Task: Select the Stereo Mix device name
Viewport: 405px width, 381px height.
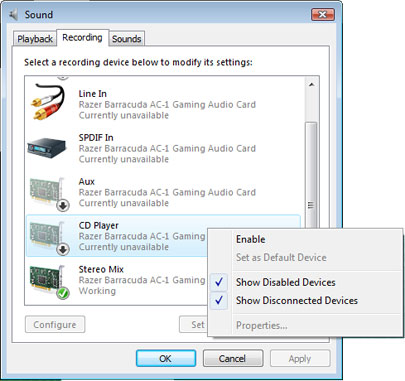Action: [x=101, y=269]
